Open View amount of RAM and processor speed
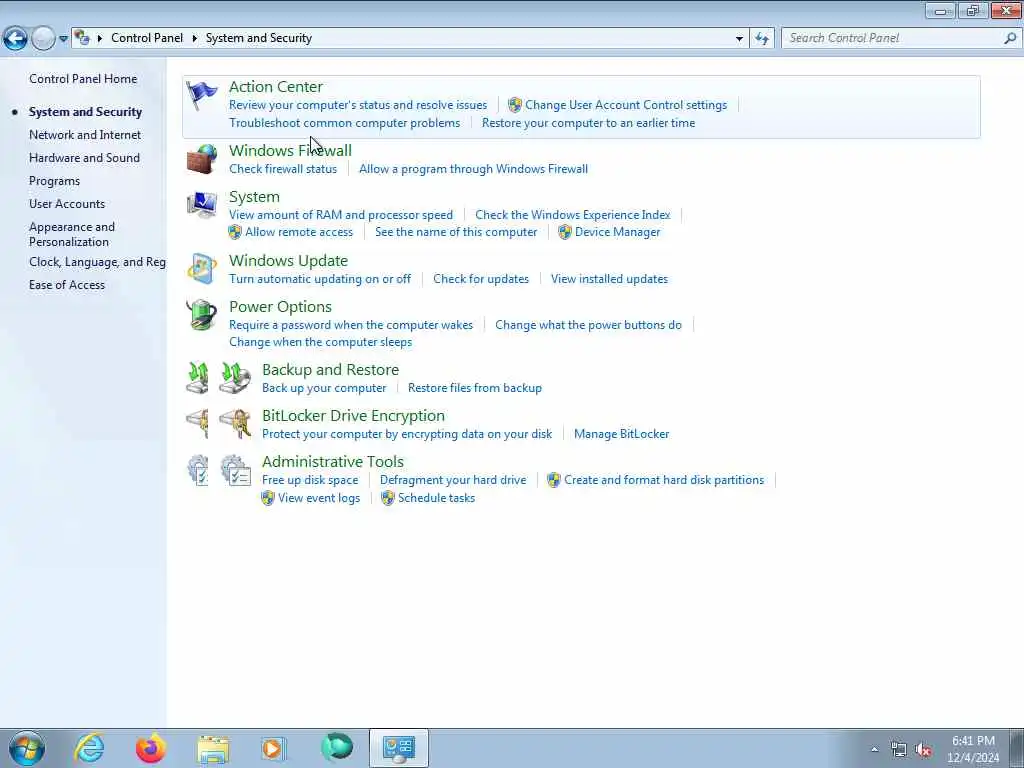1024x768 pixels. pos(341,215)
